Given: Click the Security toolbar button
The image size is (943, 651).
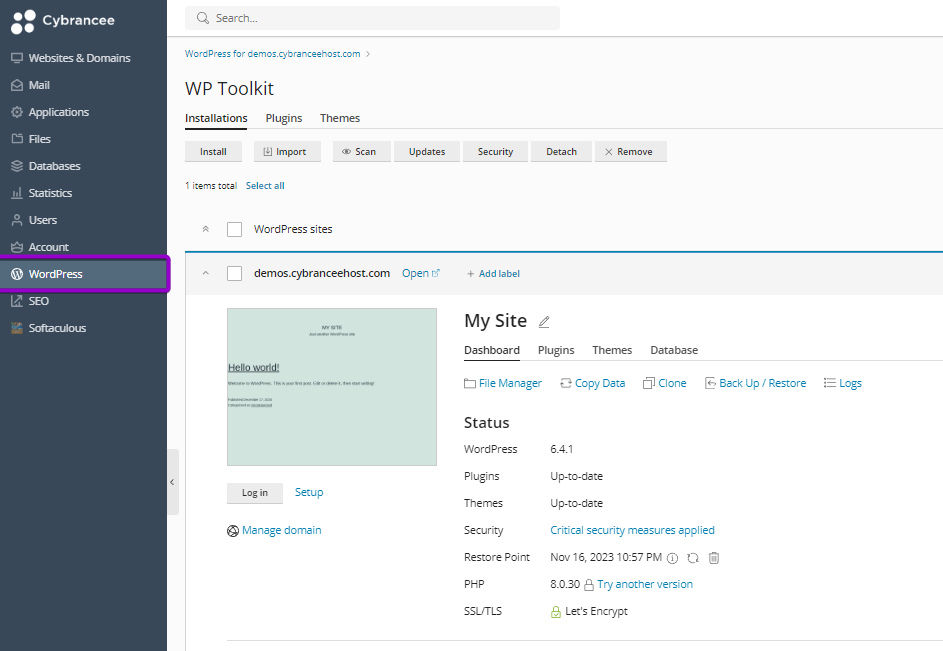Looking at the screenshot, I should click(496, 152).
